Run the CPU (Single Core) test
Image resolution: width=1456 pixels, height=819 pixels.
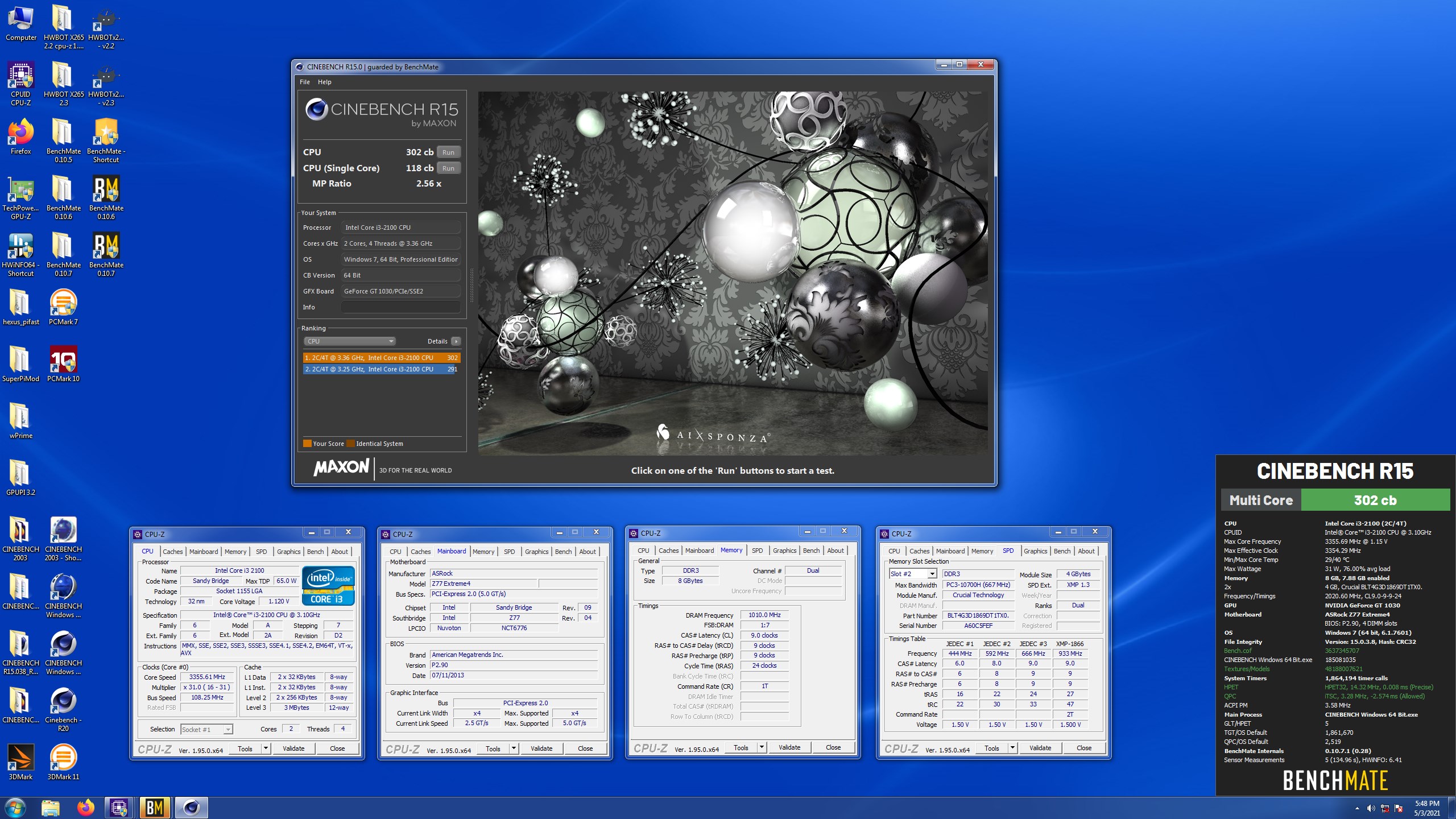448,168
